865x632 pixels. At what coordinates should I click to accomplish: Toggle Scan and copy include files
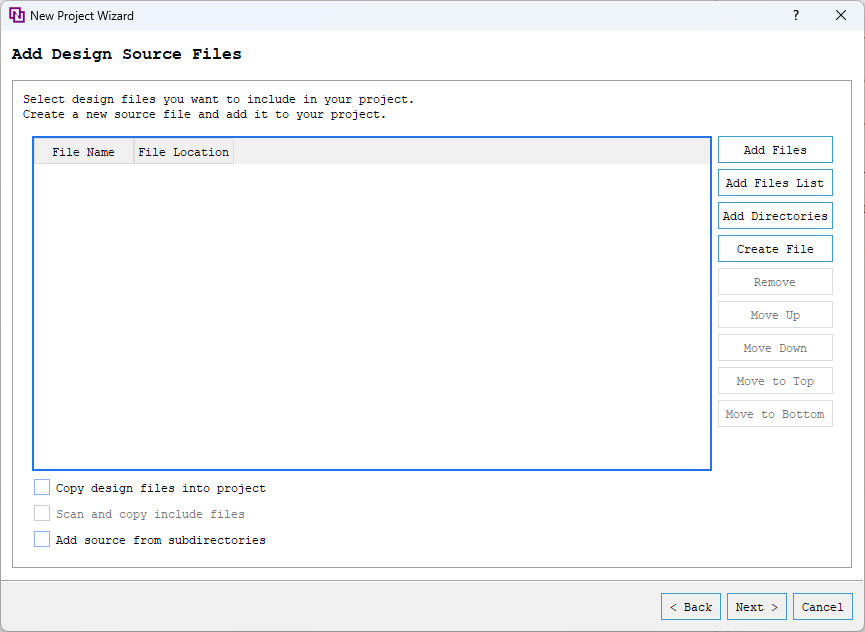click(x=42, y=513)
